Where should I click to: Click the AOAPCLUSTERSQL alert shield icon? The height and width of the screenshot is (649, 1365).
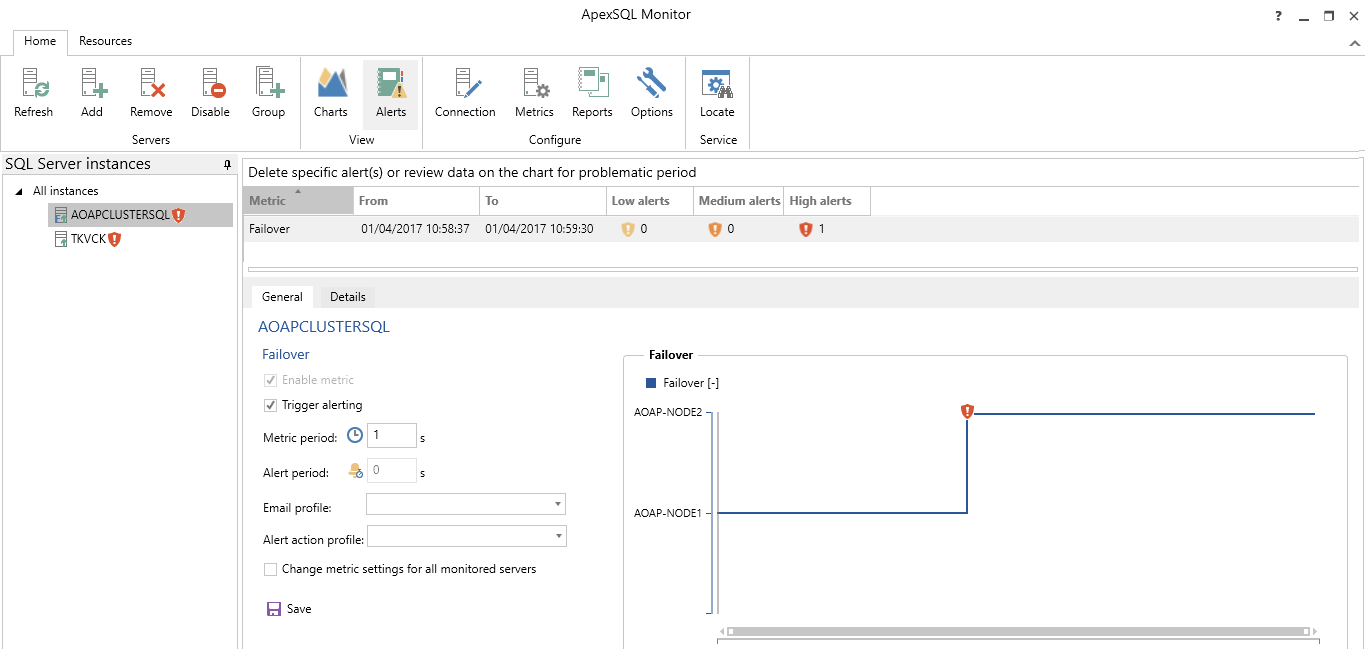point(179,215)
